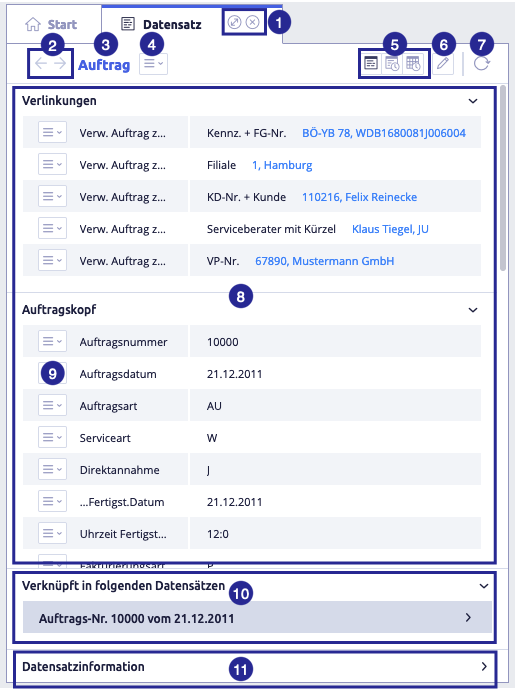Refresh the record with the reload icon
The height and width of the screenshot is (689, 516).
coord(482,64)
